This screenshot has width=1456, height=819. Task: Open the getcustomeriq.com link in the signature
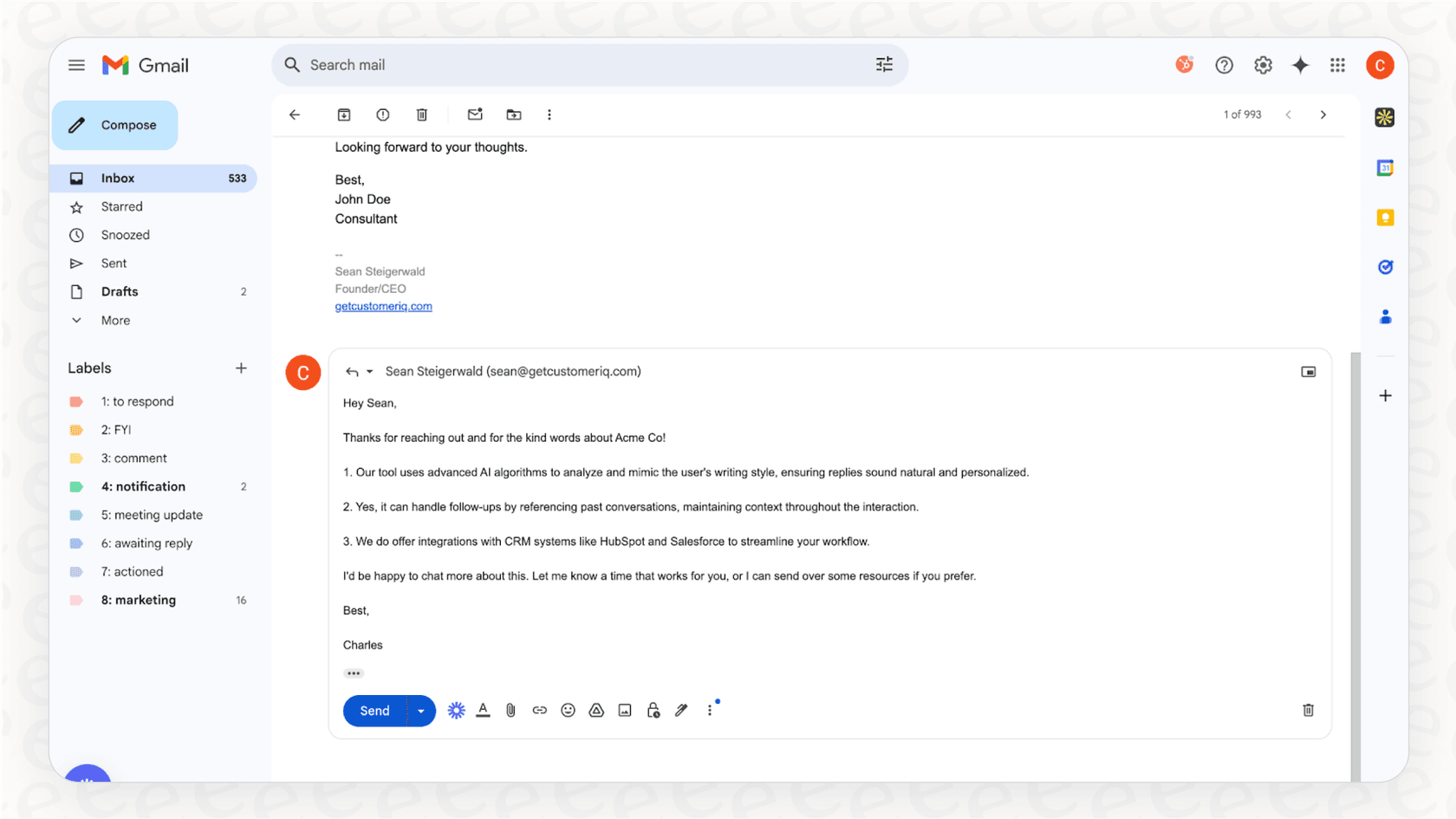click(x=383, y=306)
